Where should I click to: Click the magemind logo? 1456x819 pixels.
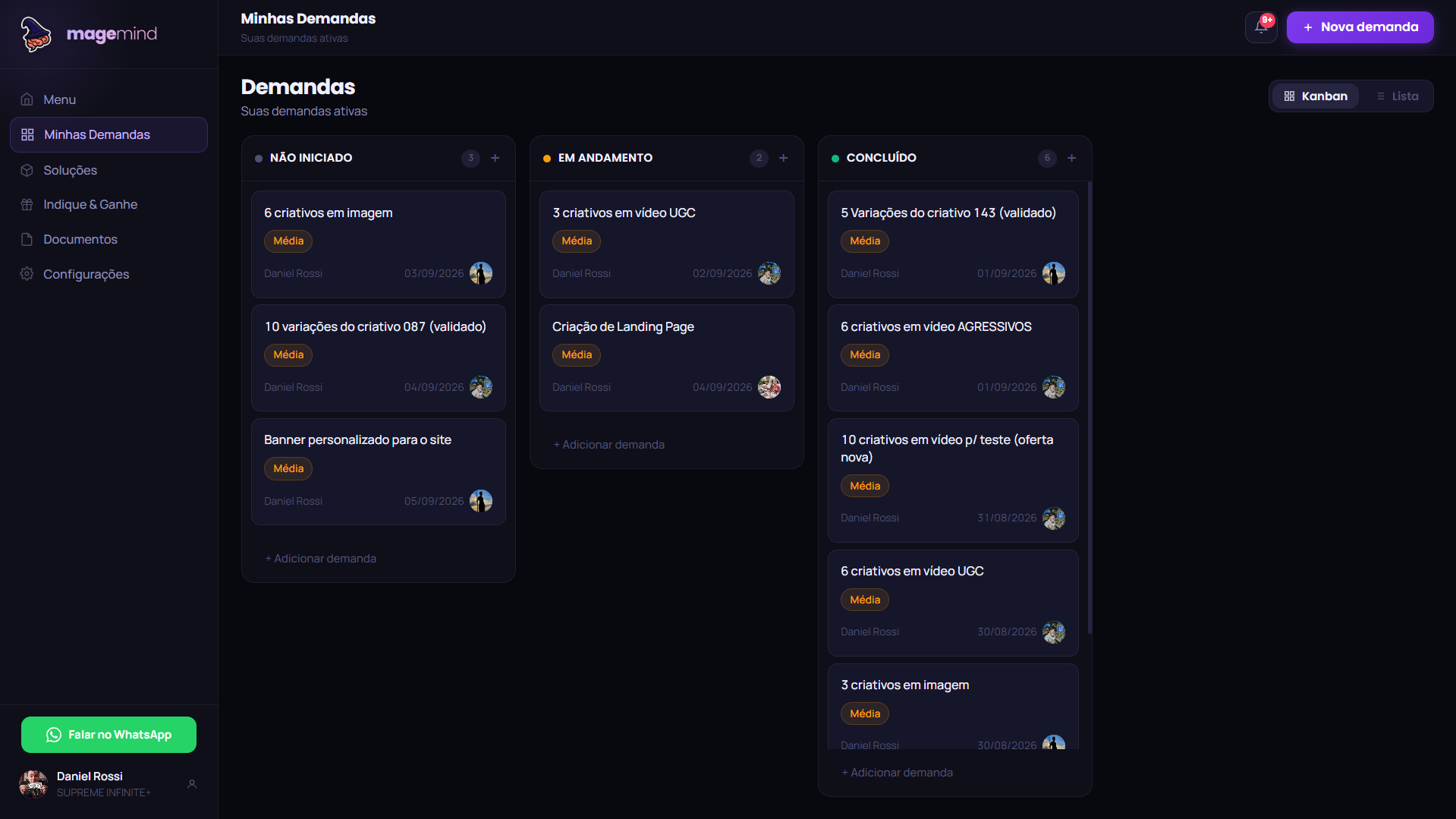tap(88, 34)
